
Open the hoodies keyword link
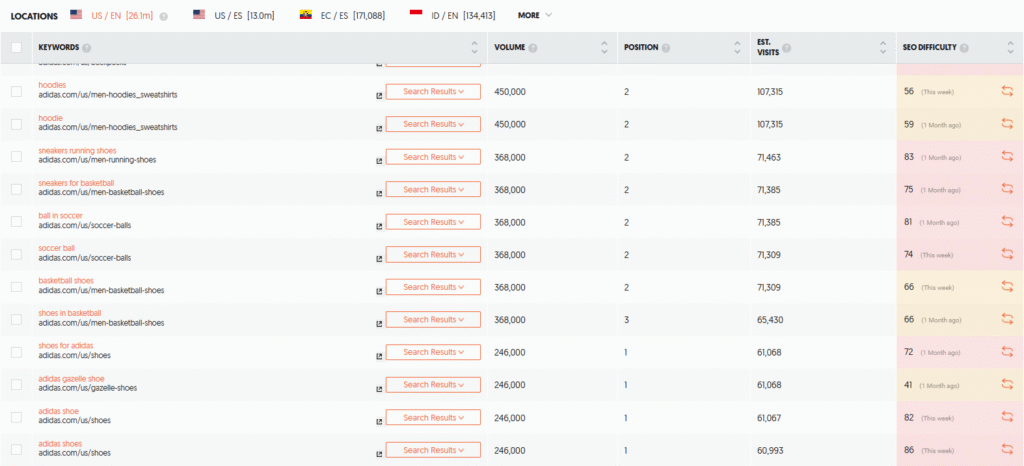tap(52, 85)
